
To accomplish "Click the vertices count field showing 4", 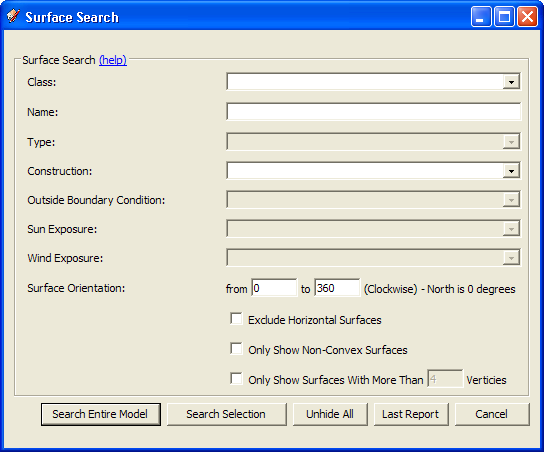I will 445,379.
